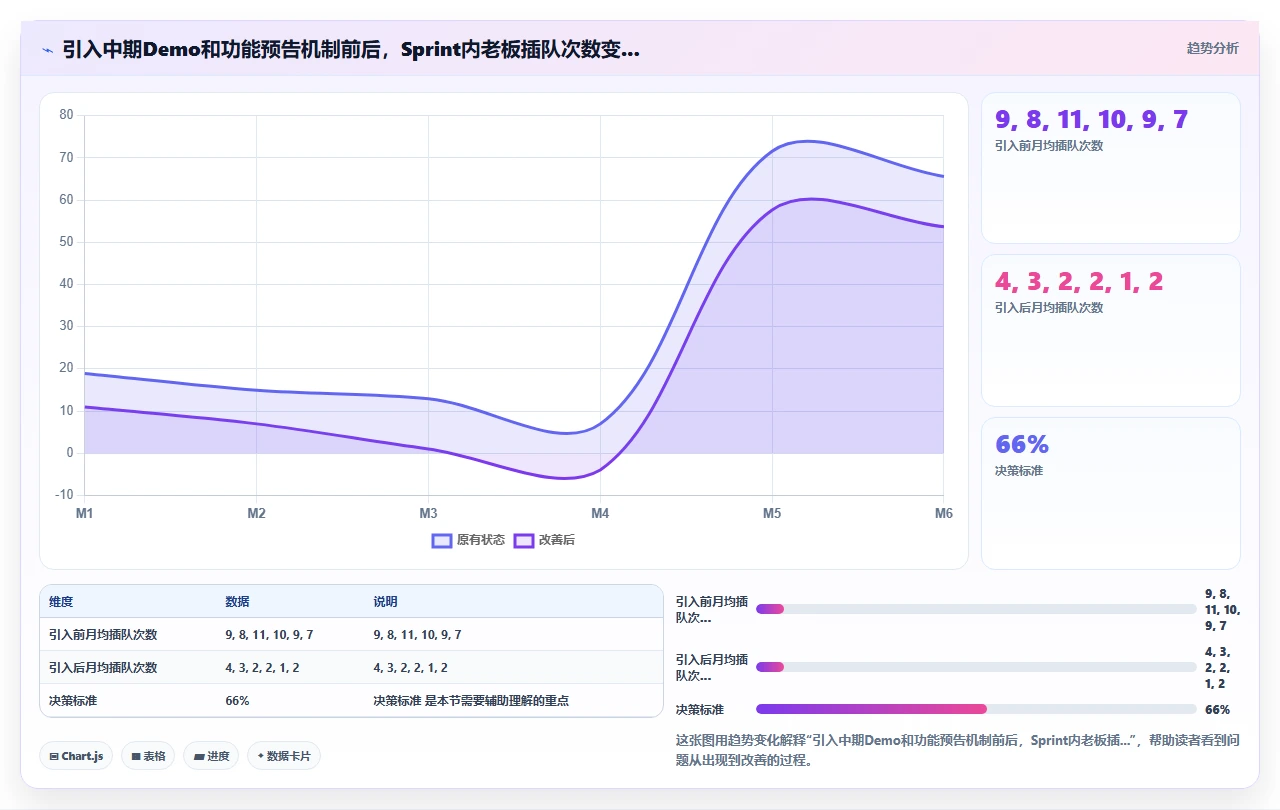1280x810 pixels.
Task: Click the 决策标准 是本节需要辅助理解的重点 cell
Action: coord(471,701)
